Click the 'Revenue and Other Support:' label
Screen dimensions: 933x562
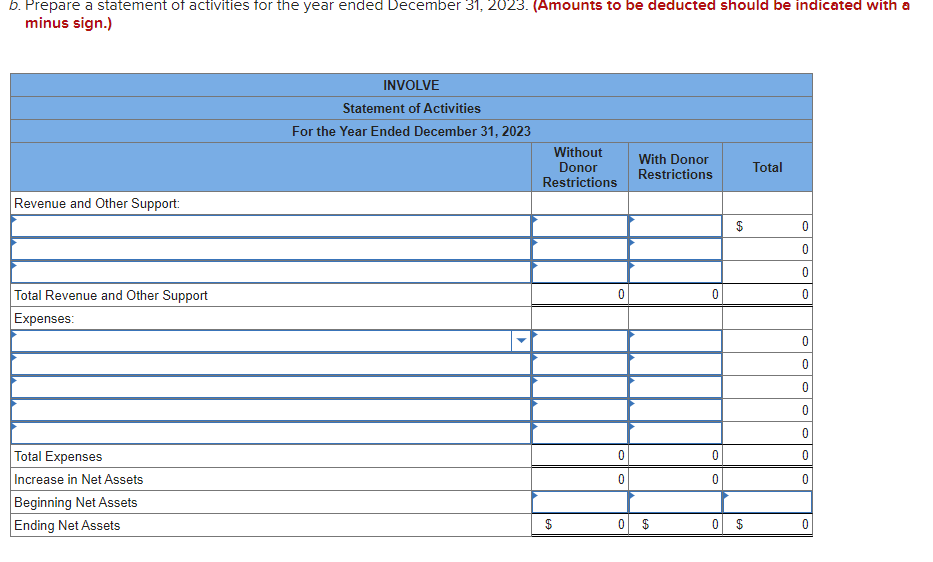click(97, 204)
